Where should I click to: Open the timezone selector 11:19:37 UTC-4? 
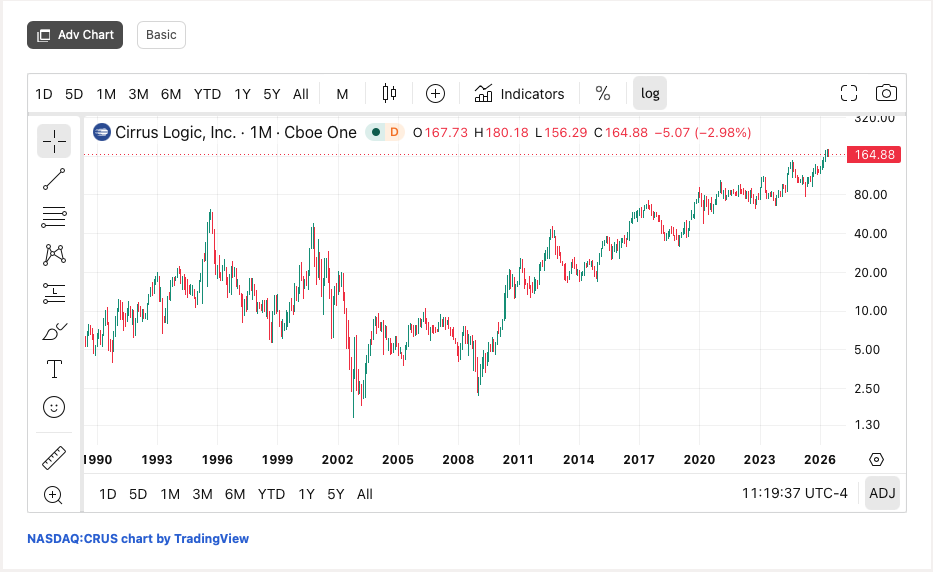(794, 493)
